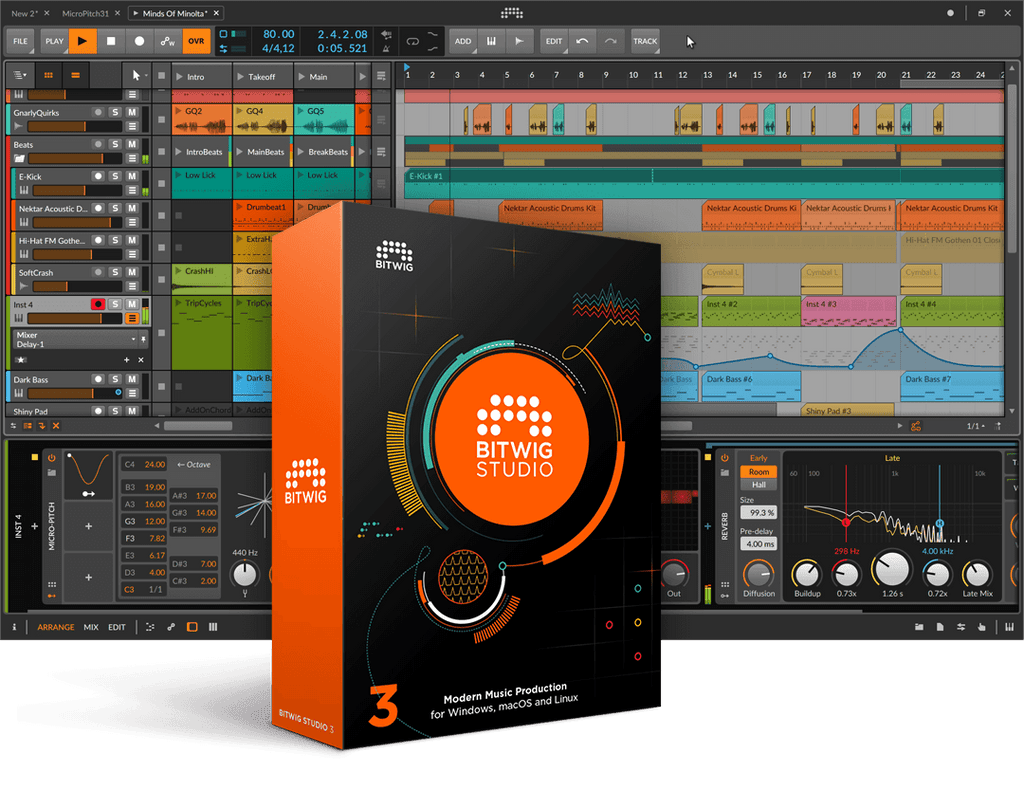This screenshot has height=790, width=1024.
Task: Click the tempo value 80.00
Action: pyautogui.click(x=278, y=34)
